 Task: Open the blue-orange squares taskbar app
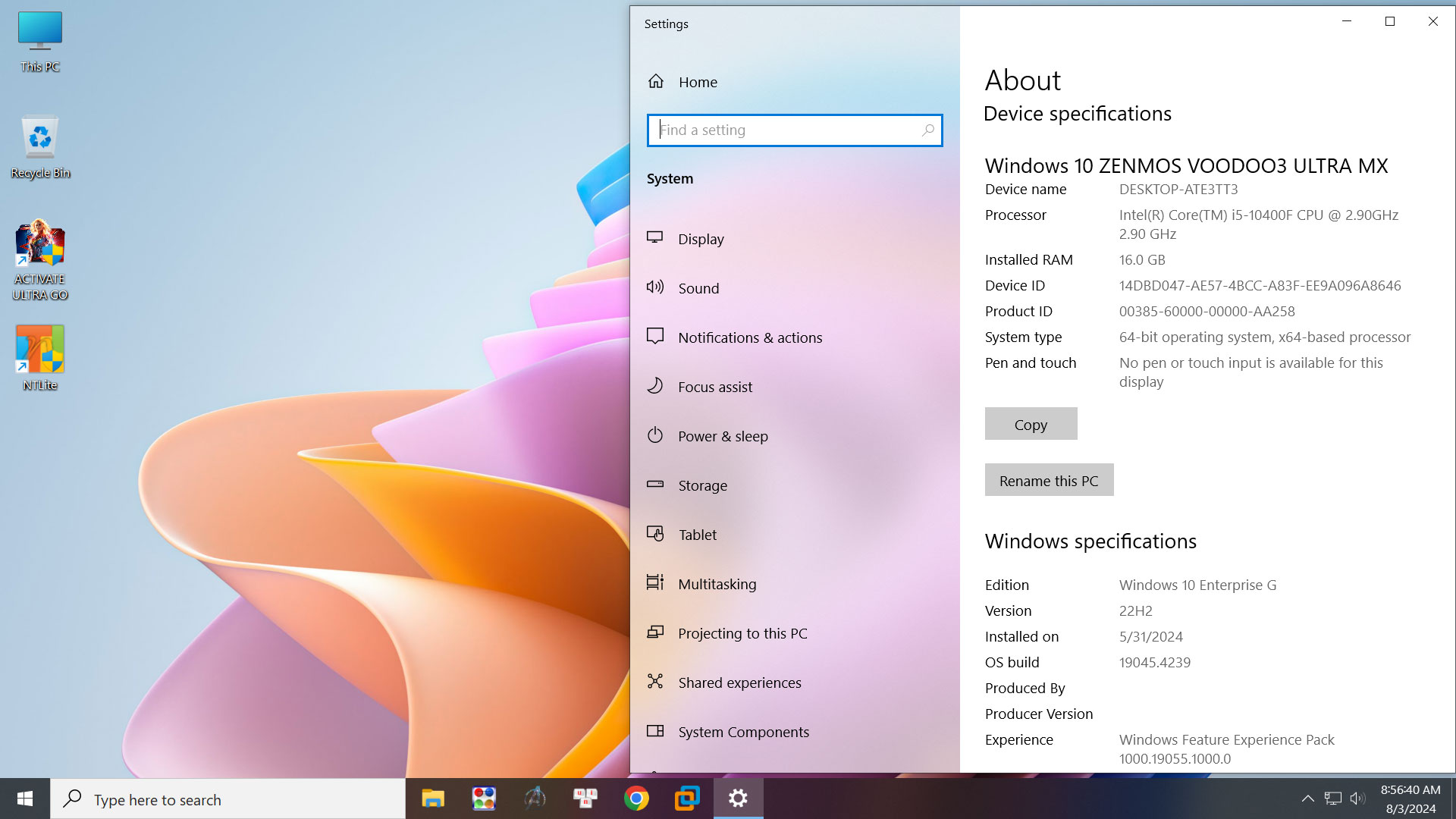pyautogui.click(x=687, y=799)
